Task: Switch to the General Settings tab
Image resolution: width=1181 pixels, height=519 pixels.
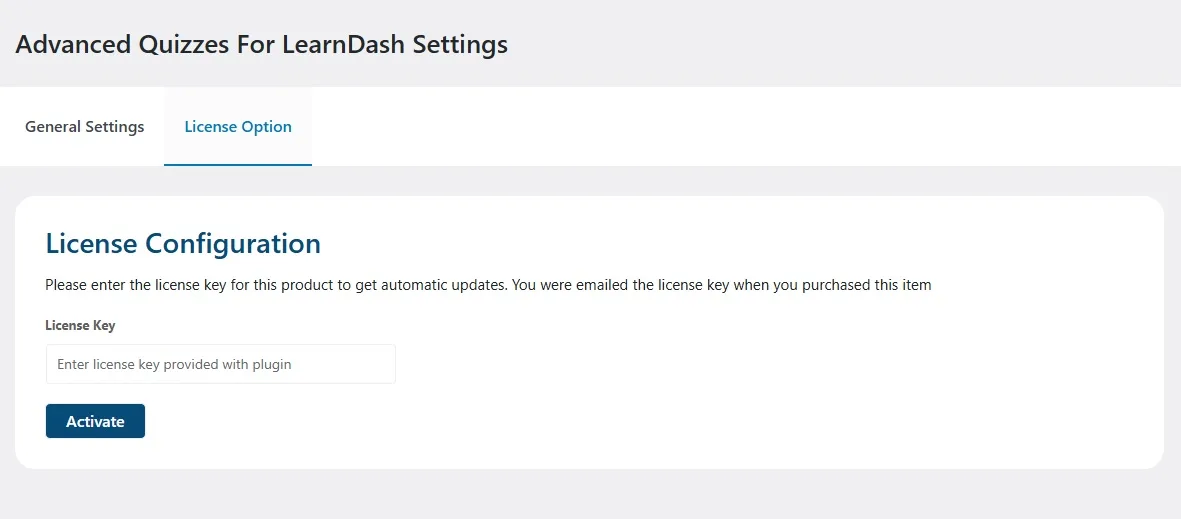Action: [84, 127]
